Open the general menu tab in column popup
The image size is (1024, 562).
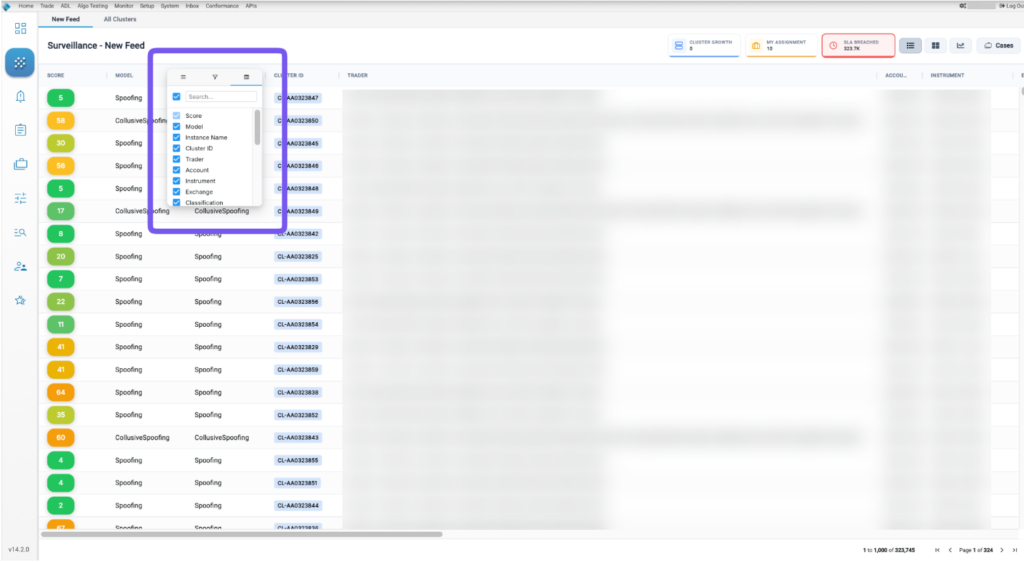(x=183, y=77)
